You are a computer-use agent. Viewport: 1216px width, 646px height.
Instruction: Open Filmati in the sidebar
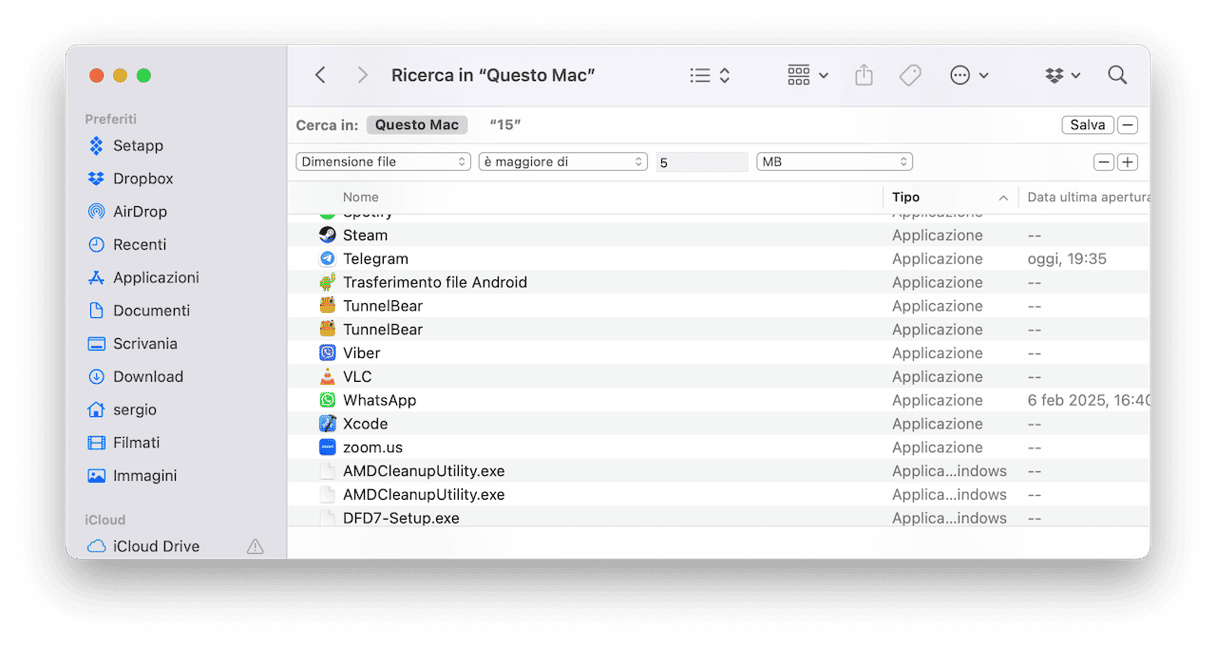[136, 443]
